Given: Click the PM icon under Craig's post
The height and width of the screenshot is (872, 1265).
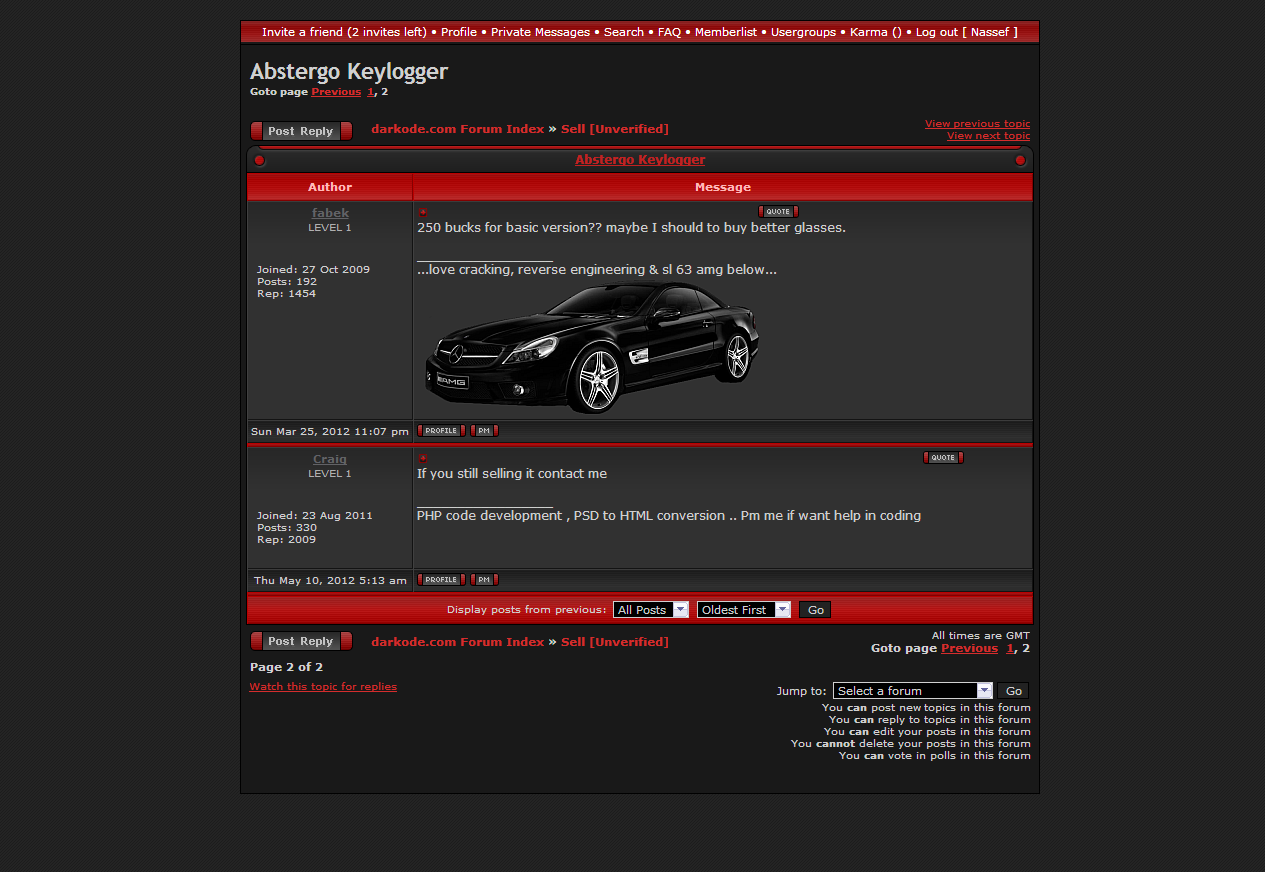Looking at the screenshot, I should coord(484,580).
